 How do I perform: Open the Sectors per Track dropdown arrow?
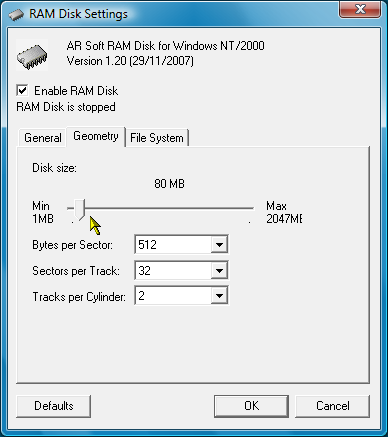pyautogui.click(x=219, y=270)
